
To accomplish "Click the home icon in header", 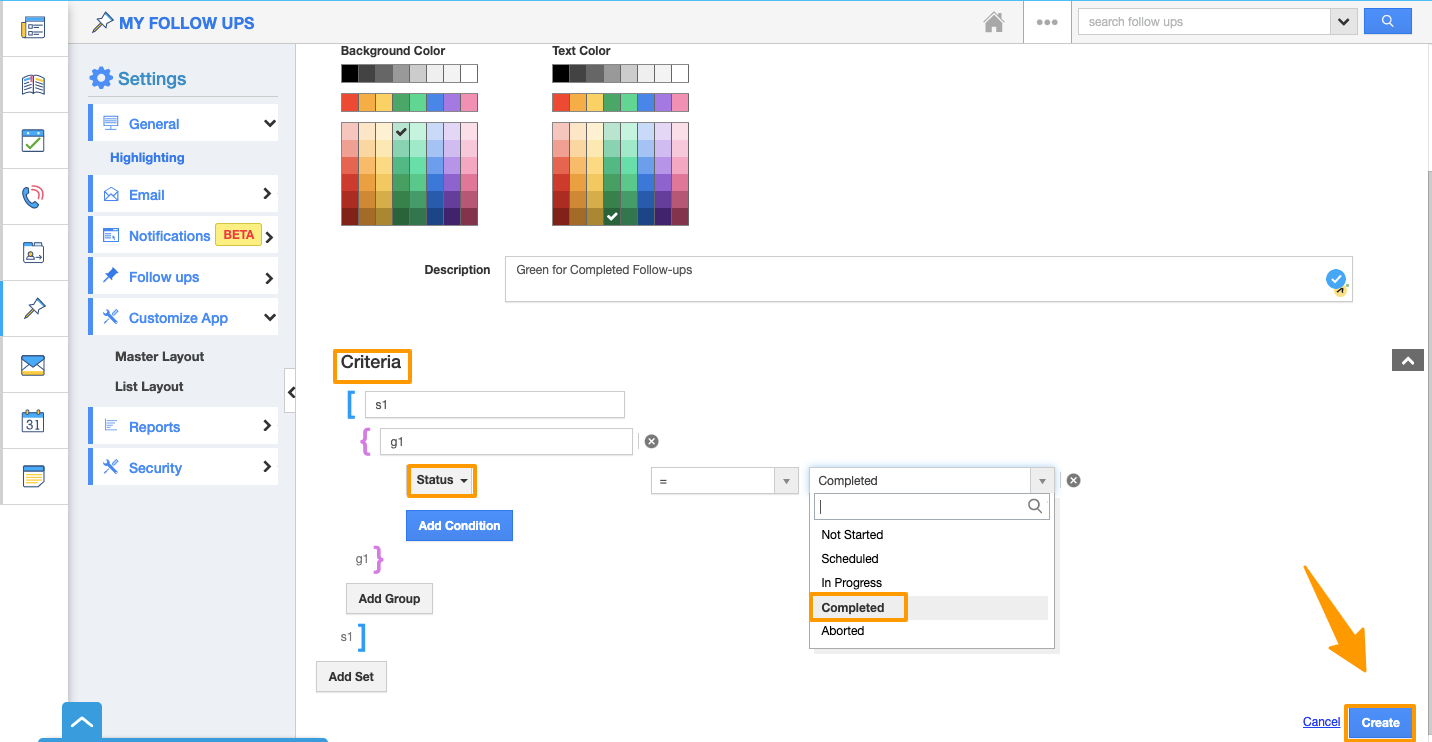I will (993, 22).
